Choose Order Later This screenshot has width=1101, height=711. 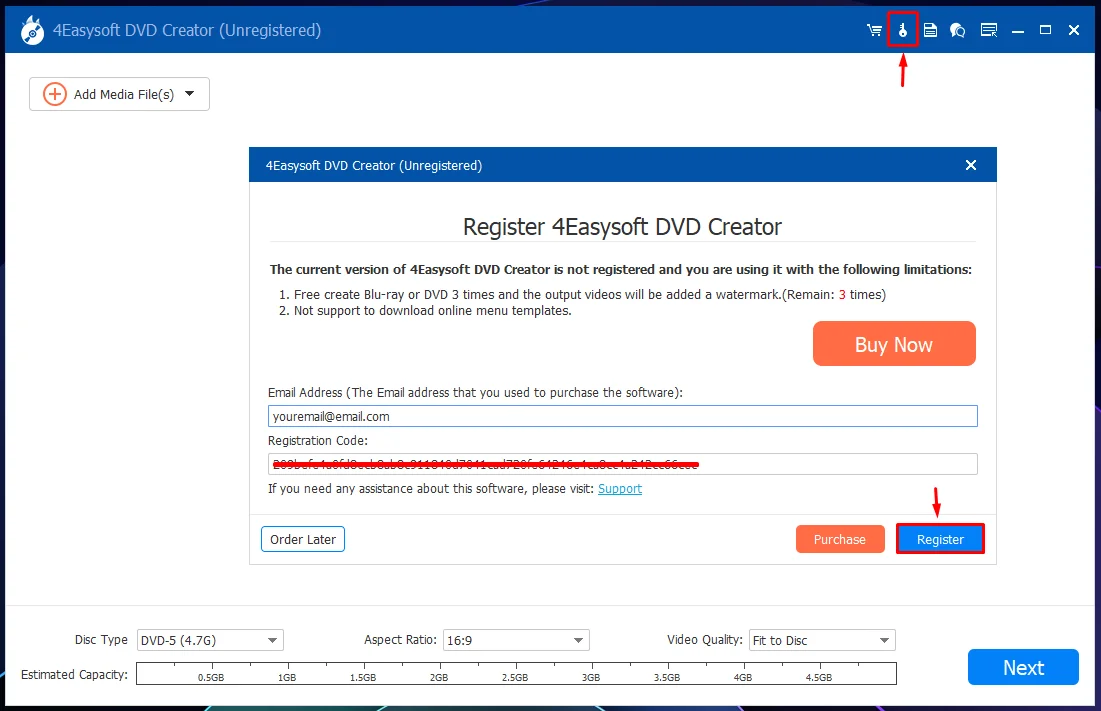tap(303, 539)
